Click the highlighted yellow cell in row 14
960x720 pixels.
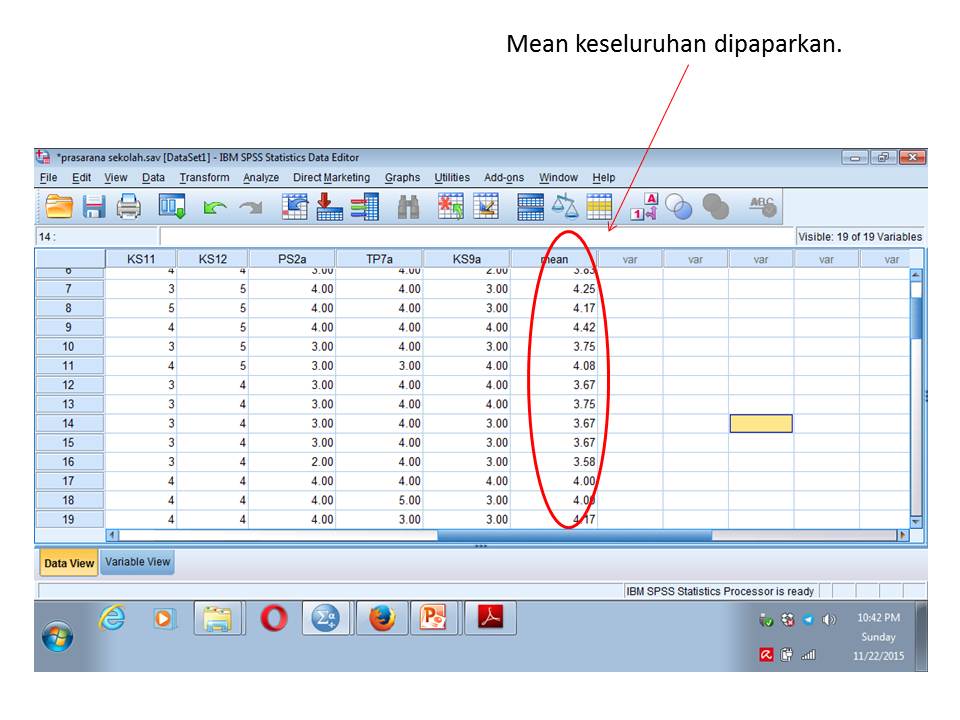pyautogui.click(x=761, y=424)
